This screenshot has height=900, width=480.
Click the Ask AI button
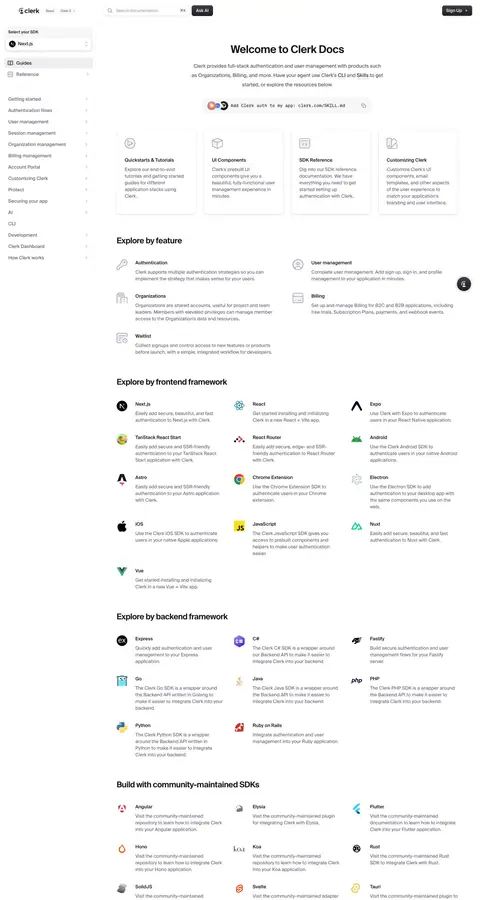point(202,10)
